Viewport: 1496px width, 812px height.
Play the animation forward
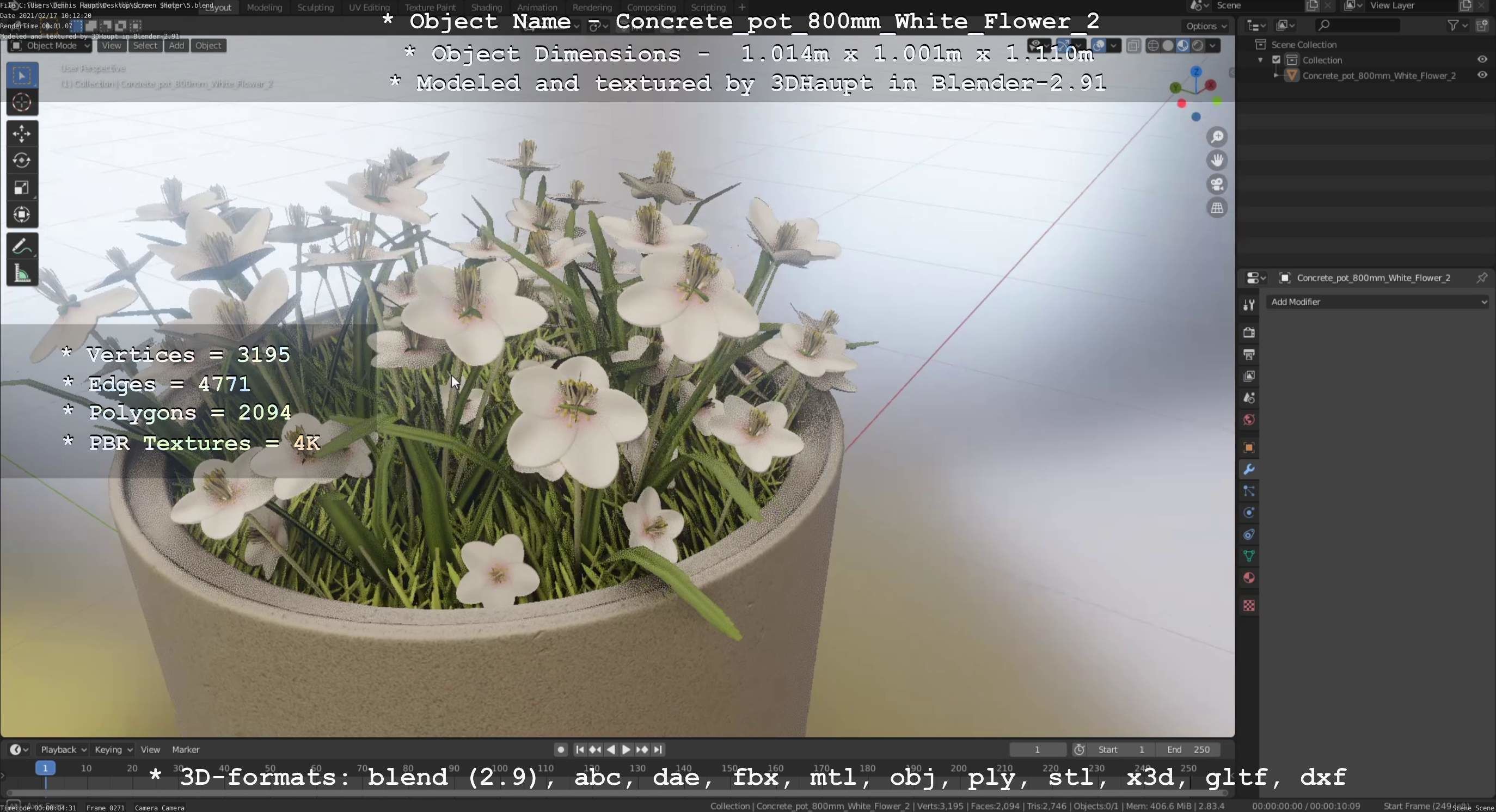tap(626, 750)
